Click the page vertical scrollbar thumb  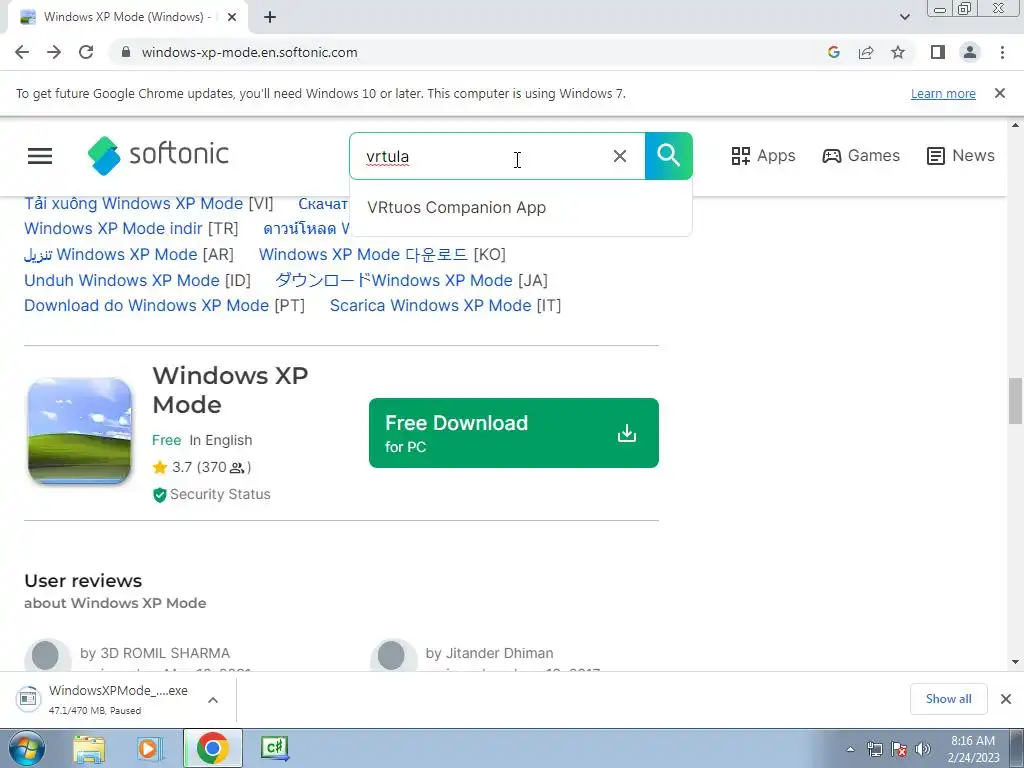1015,400
